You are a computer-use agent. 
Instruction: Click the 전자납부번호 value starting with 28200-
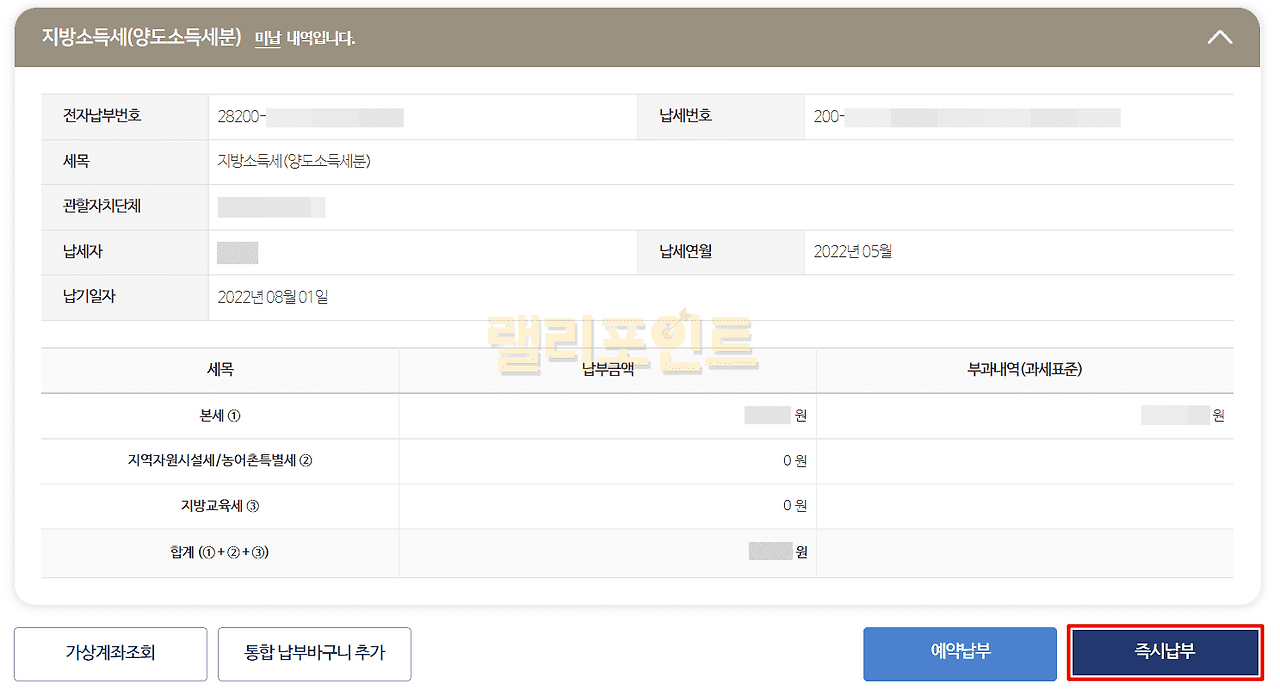click(x=310, y=116)
